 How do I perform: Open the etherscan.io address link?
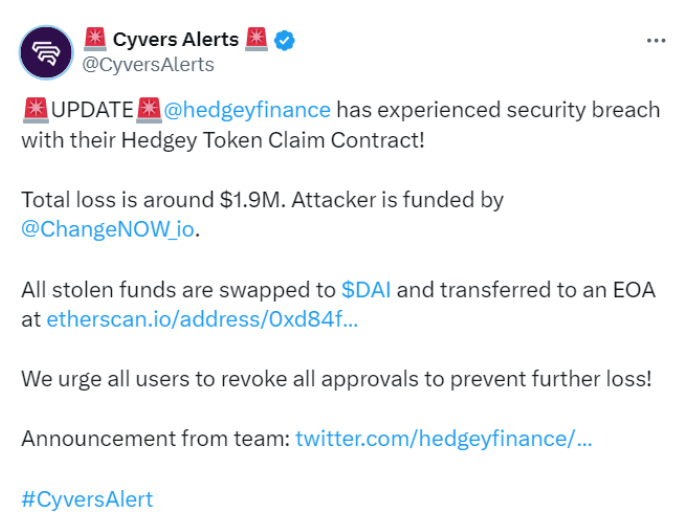202,319
